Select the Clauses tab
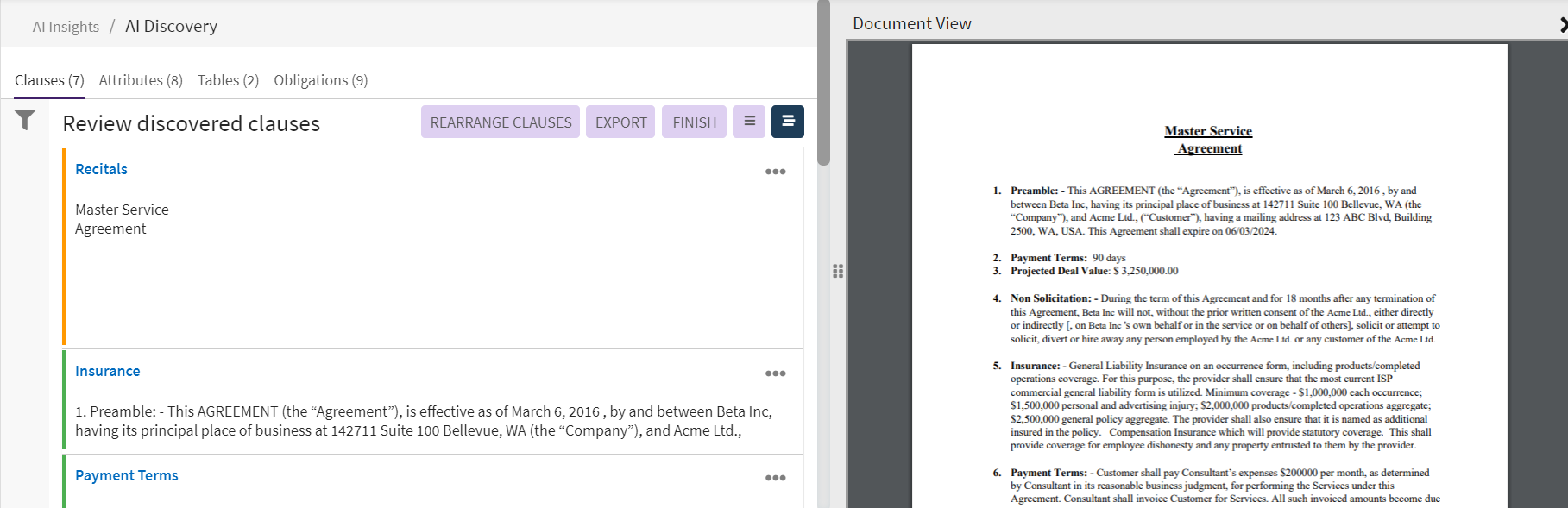Screen dimensions: 1568x508 [x=49, y=80]
